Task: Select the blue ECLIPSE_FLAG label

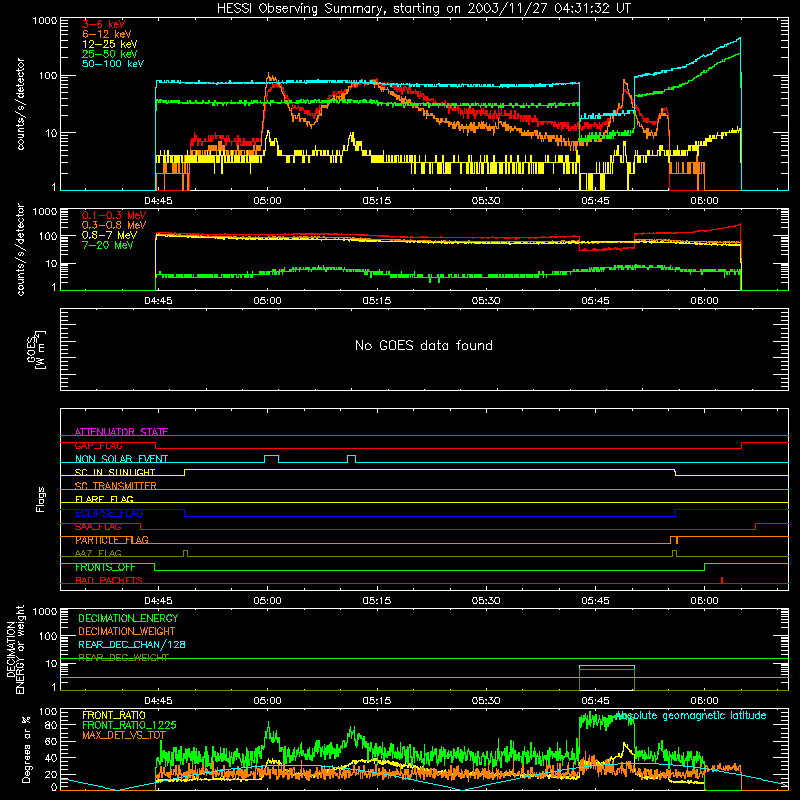Action: pyautogui.click(x=109, y=513)
